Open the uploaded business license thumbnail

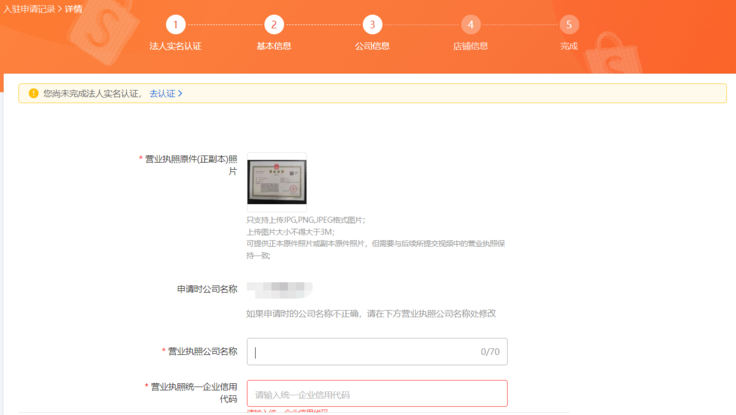[x=277, y=182]
